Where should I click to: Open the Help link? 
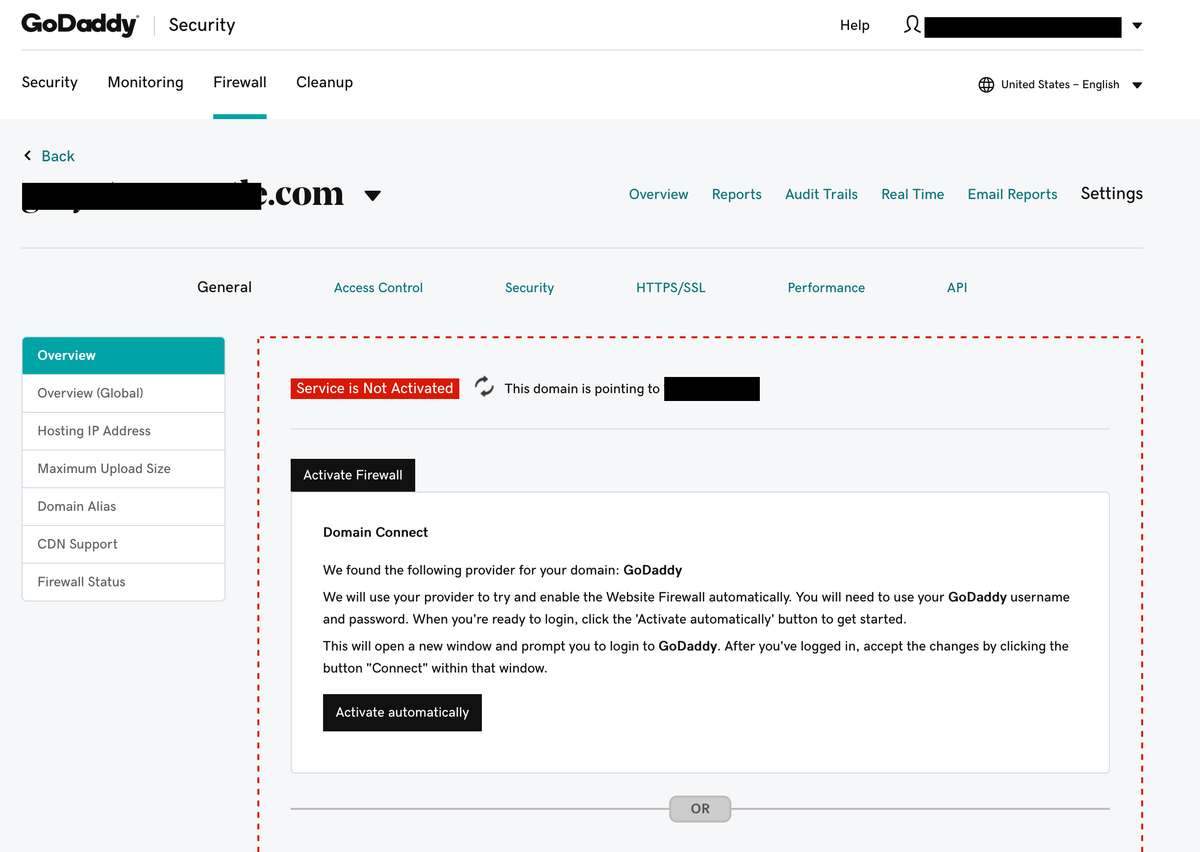[x=854, y=26]
